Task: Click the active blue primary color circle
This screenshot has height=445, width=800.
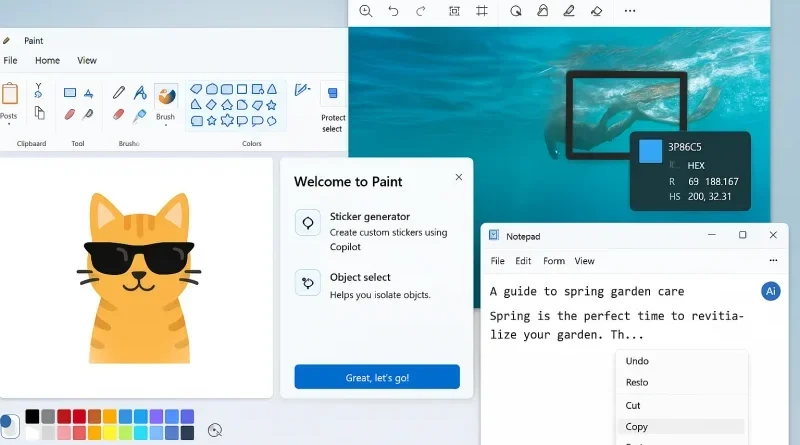Action: [x=6, y=422]
